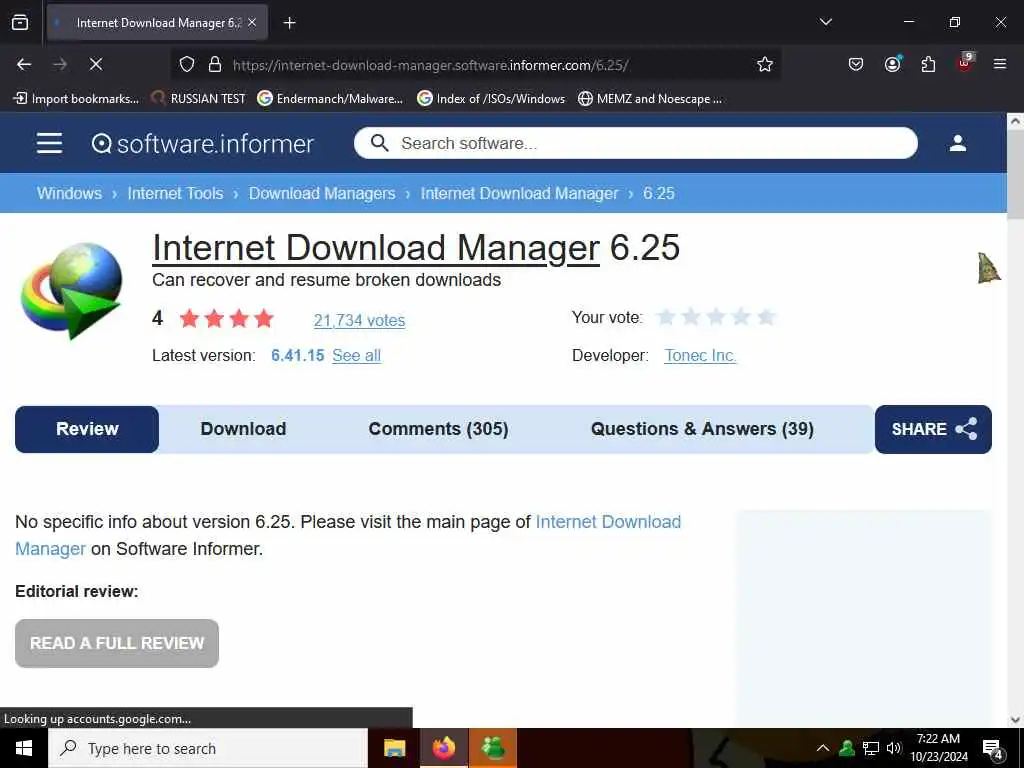Open Questions & Answers (39) tab
Screen dimensions: 1024x768
click(702, 429)
